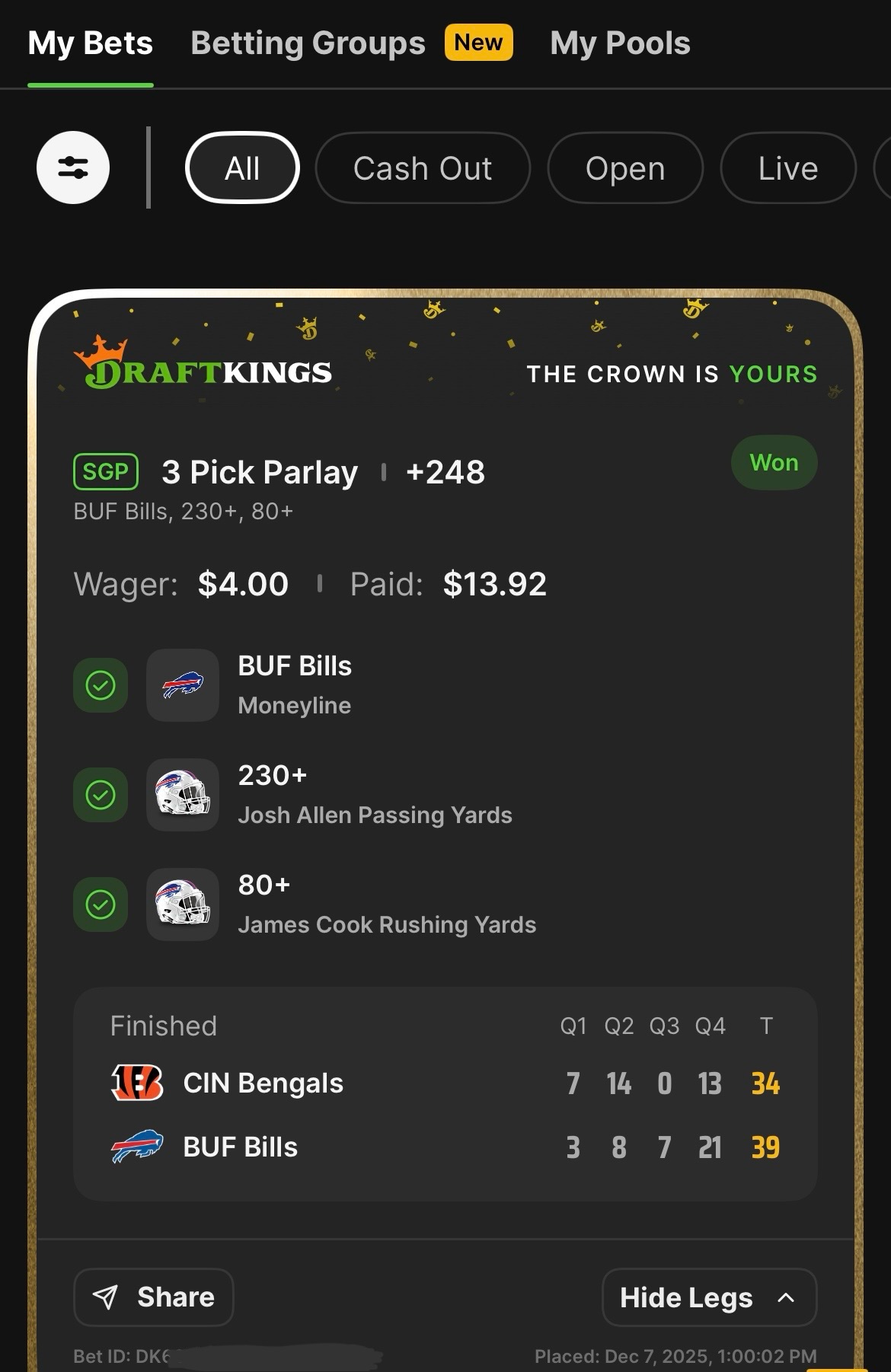Switch to the Betting Groups tab
891x1372 pixels.
(x=308, y=43)
